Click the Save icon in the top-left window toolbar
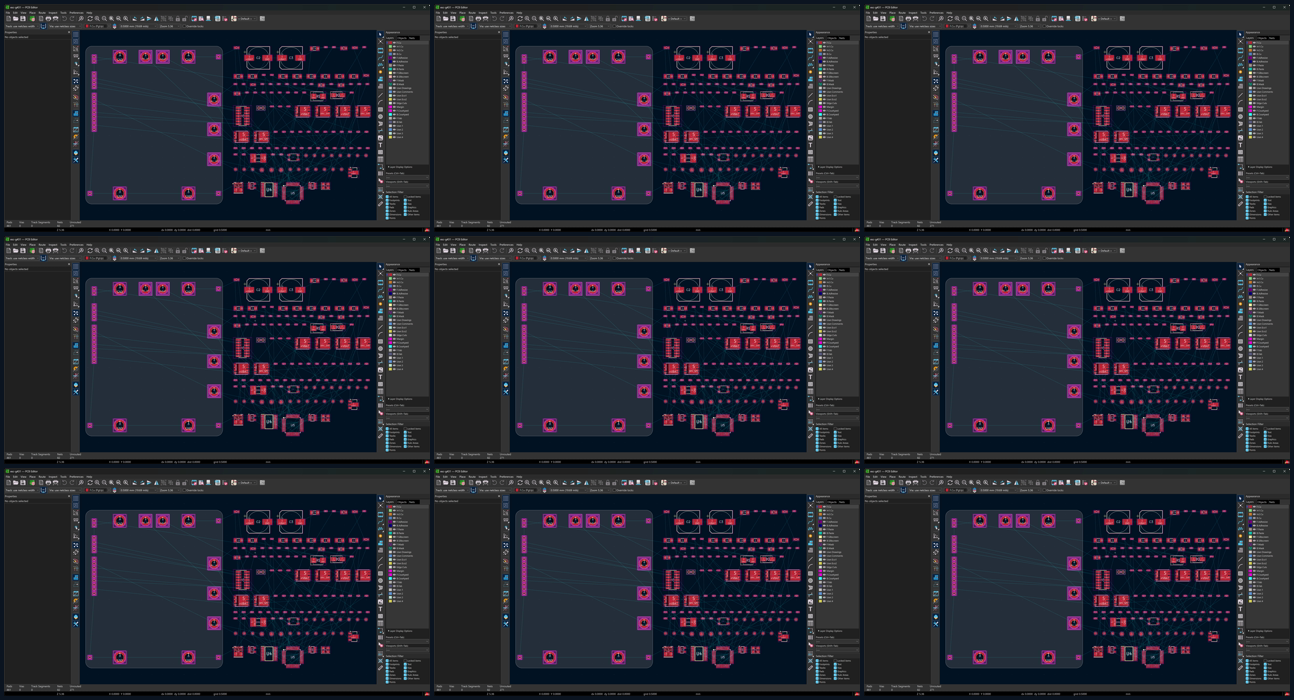 coord(22,18)
